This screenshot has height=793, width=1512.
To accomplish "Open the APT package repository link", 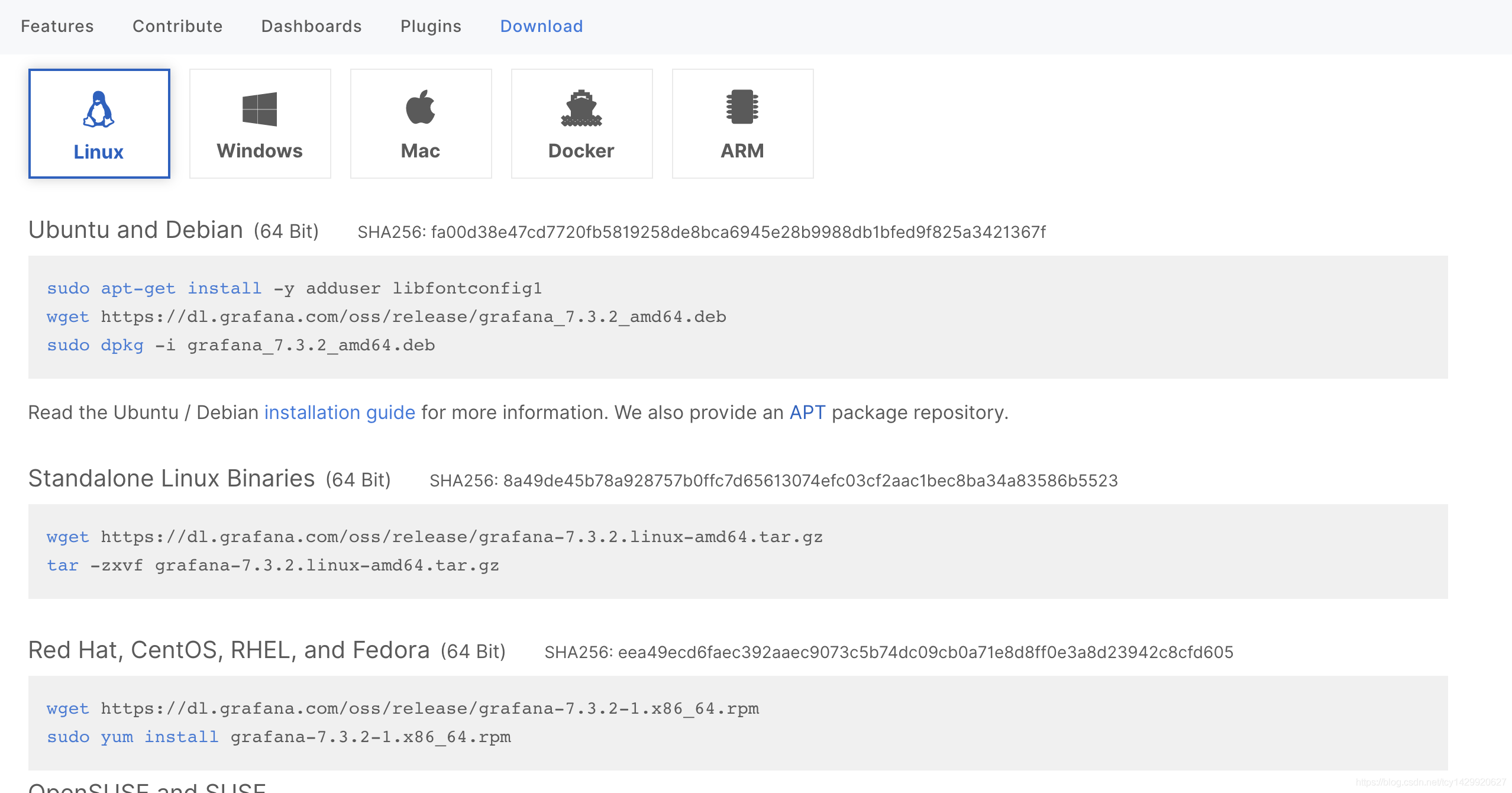I will [x=807, y=412].
